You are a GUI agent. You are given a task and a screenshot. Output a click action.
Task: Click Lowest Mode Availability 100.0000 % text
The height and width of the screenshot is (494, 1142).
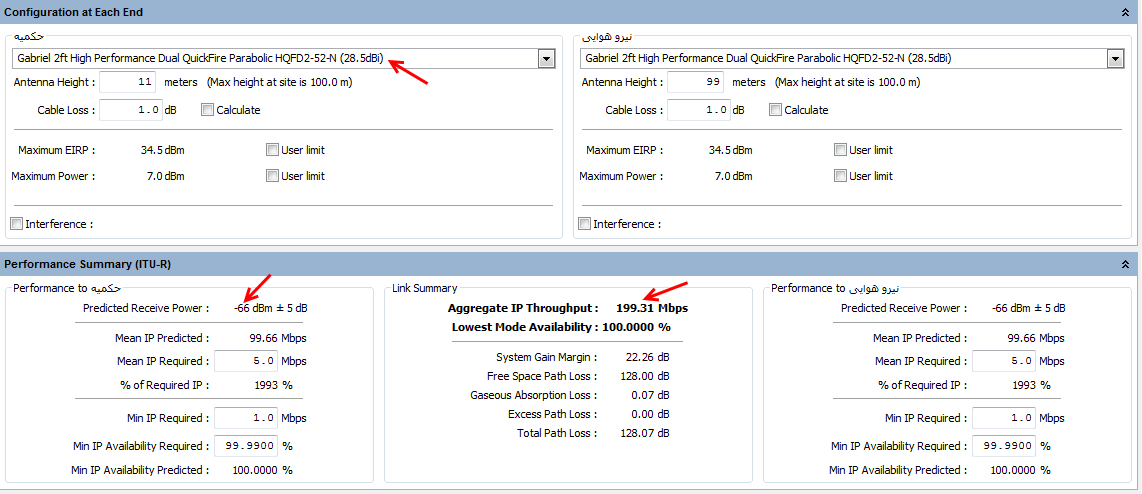(x=561, y=327)
